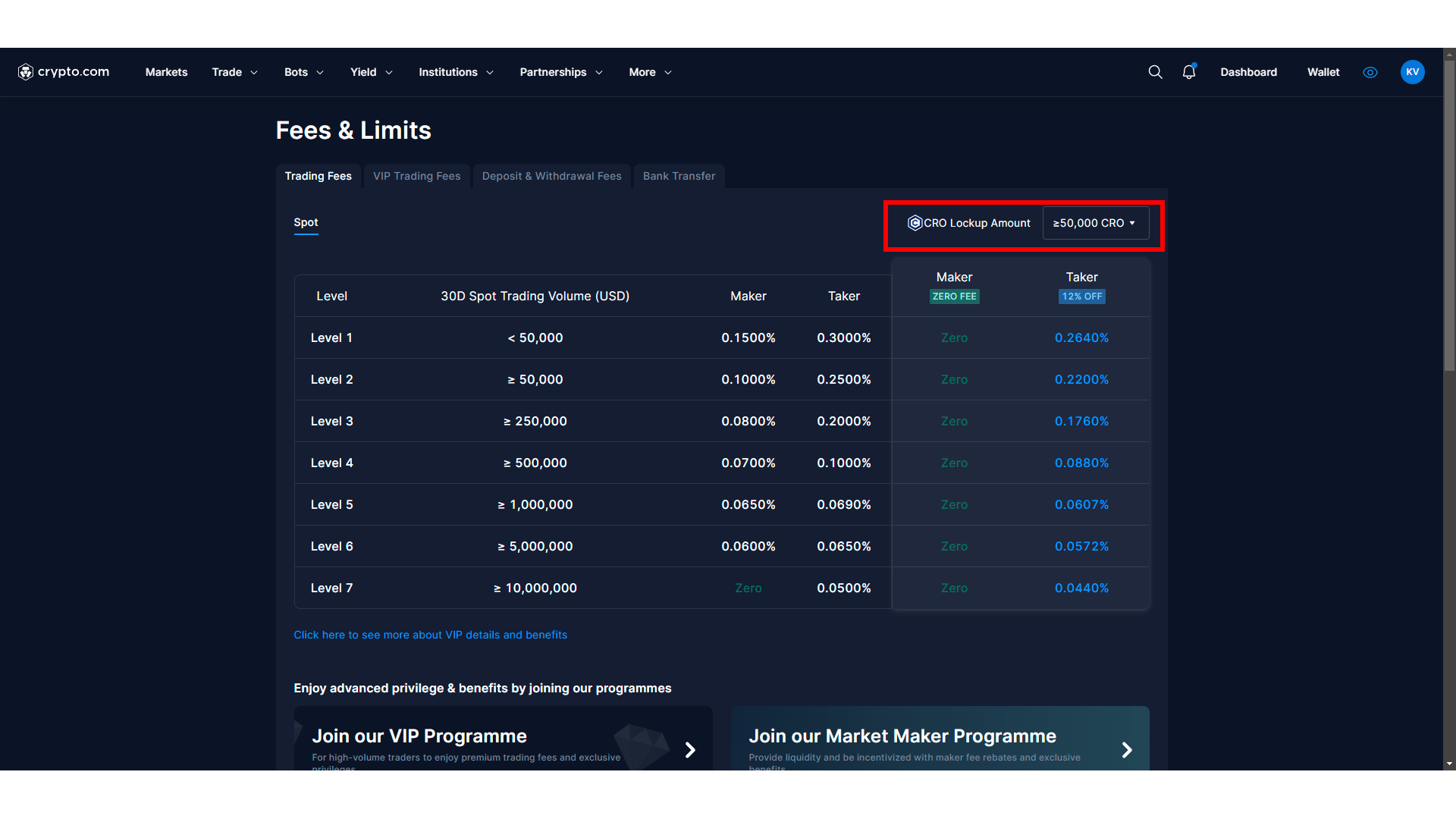1456x819 pixels.
Task: Open the Market Maker Programme arrow
Action: coord(1127,750)
